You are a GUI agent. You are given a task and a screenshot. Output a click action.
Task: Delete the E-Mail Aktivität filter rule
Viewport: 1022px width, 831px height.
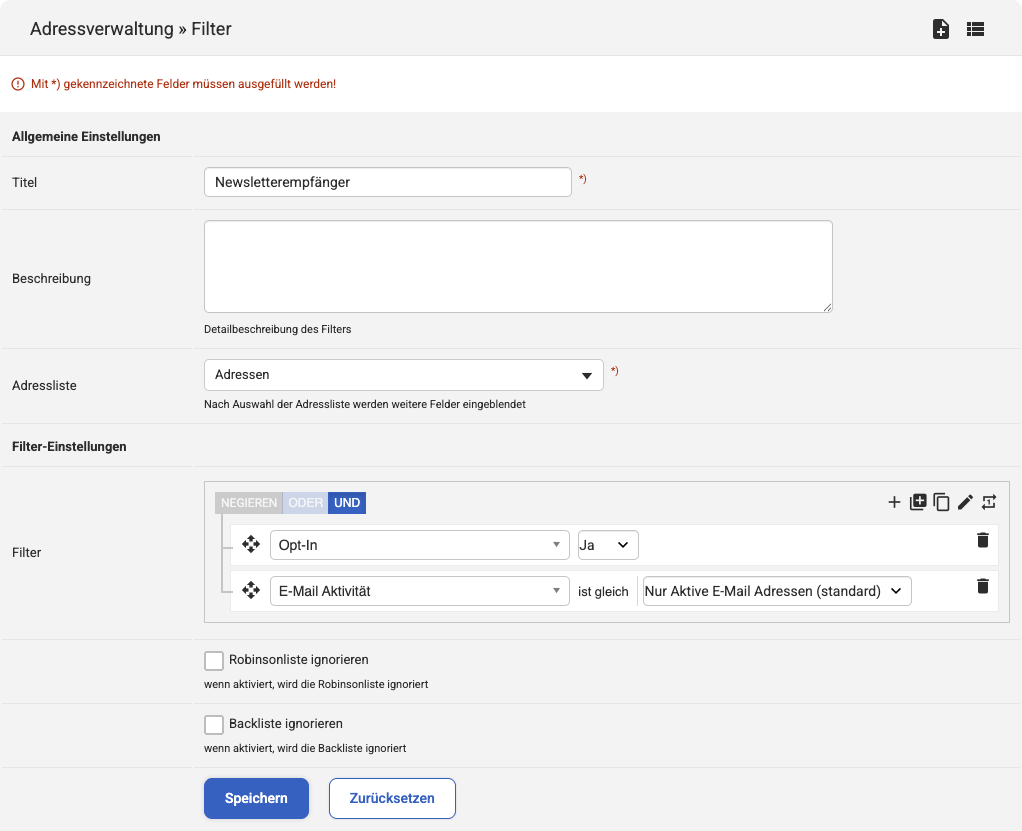point(983,587)
